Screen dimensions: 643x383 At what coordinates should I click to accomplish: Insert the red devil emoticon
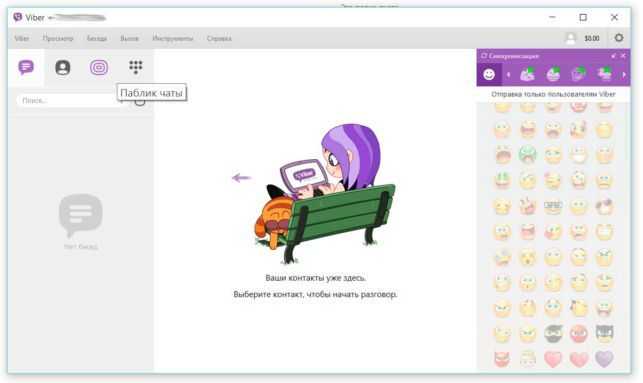pyautogui.click(x=502, y=359)
